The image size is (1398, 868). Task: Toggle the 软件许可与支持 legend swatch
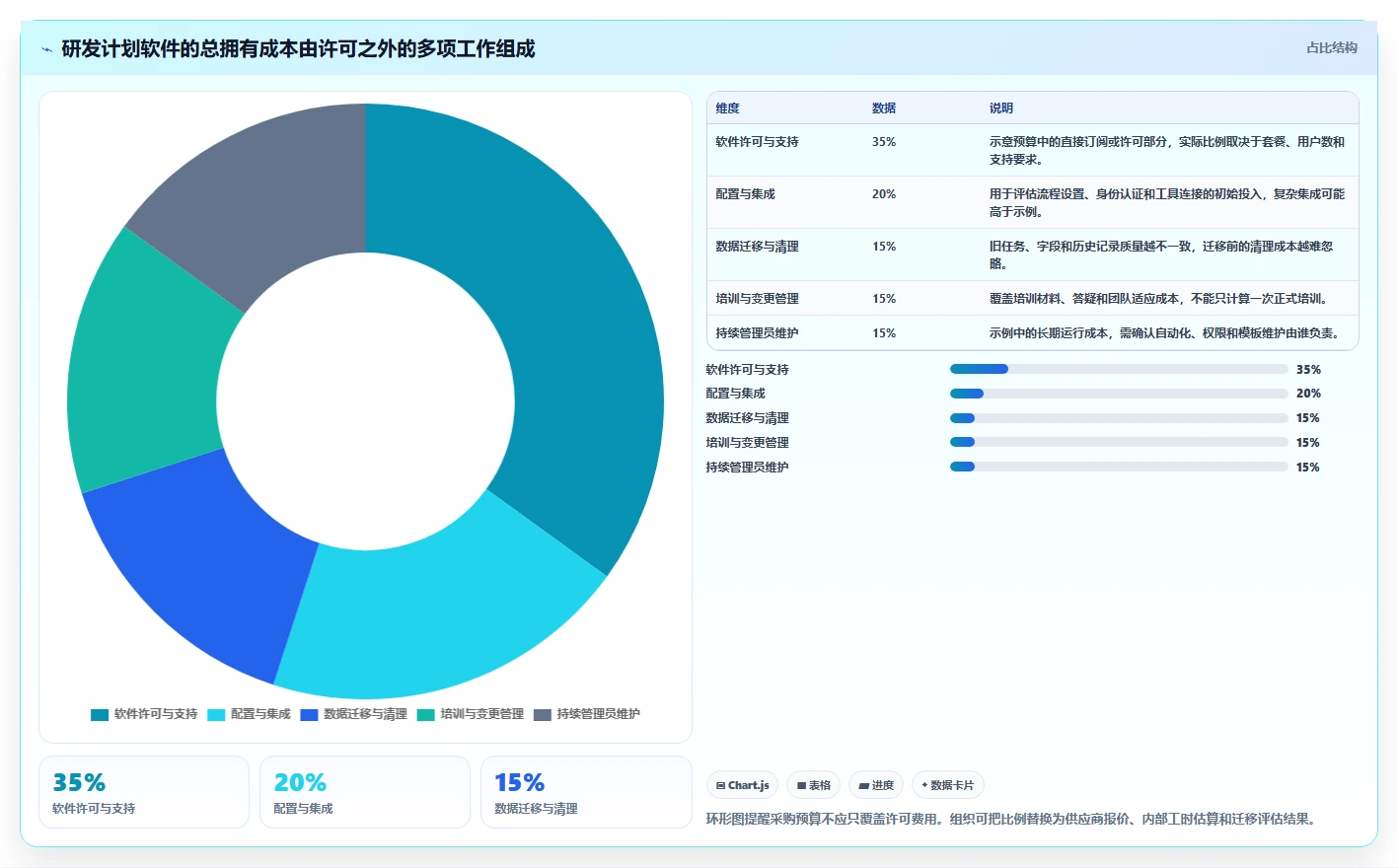100,715
